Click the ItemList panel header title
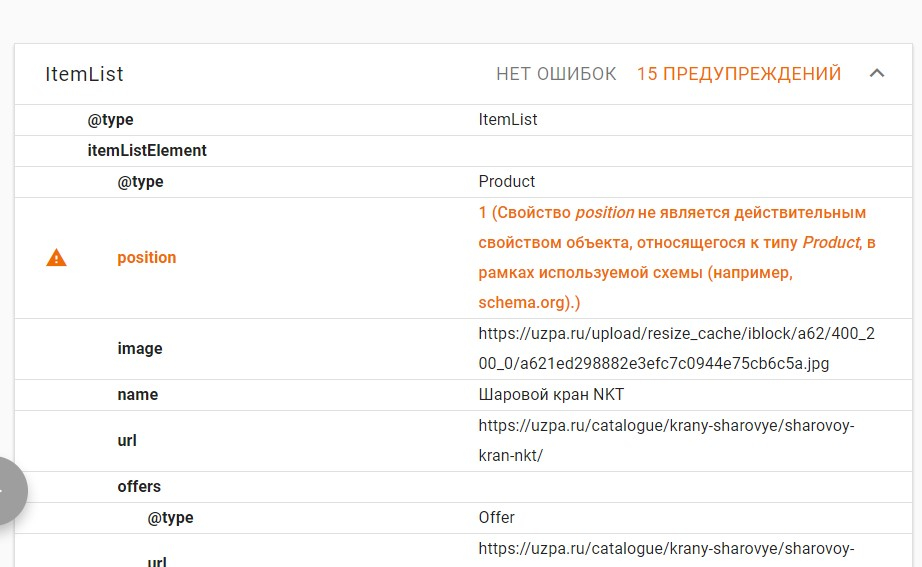The image size is (922, 567). [x=85, y=74]
